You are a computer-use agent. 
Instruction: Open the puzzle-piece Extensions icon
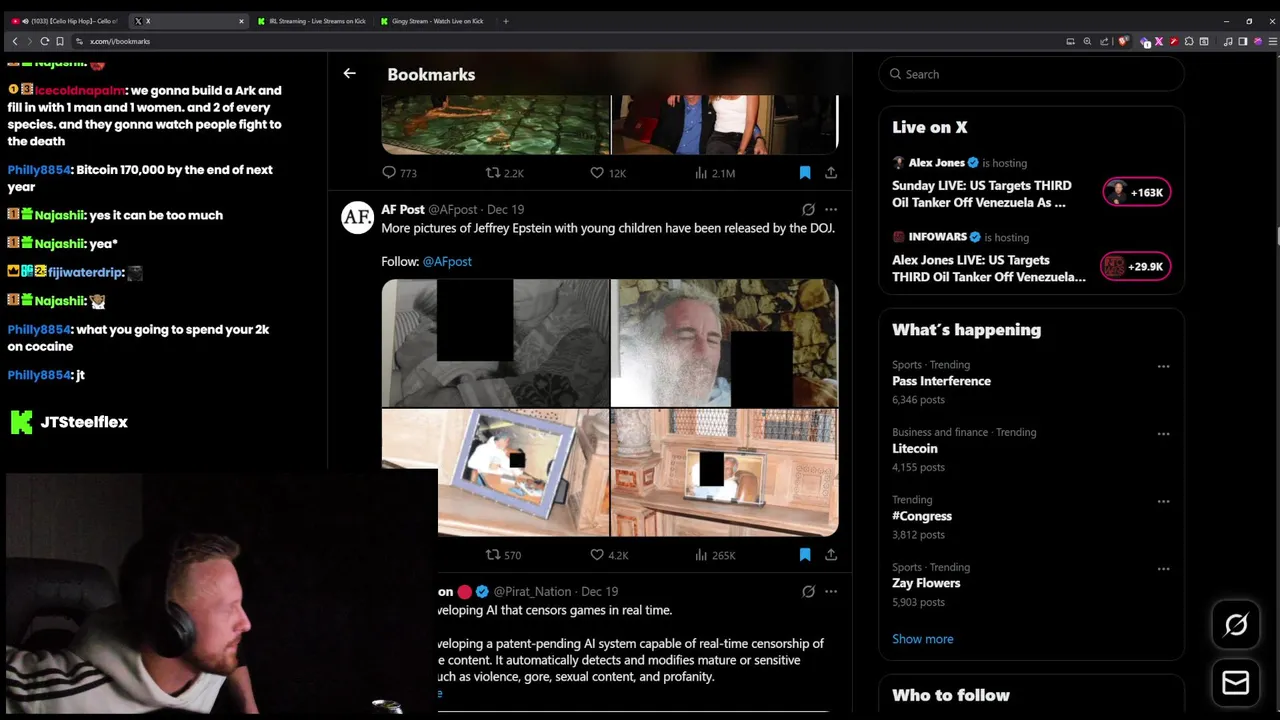(1189, 41)
